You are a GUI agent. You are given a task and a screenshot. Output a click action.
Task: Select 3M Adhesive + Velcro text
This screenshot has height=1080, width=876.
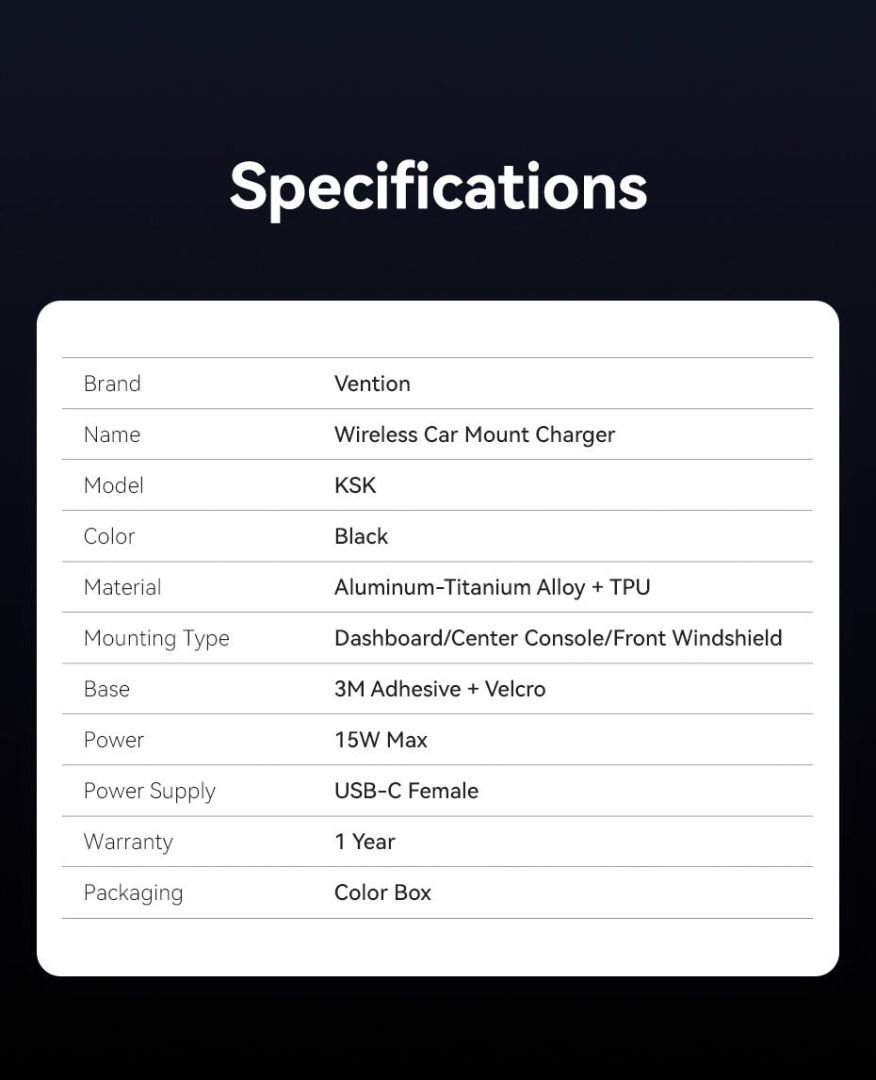[x=440, y=690]
